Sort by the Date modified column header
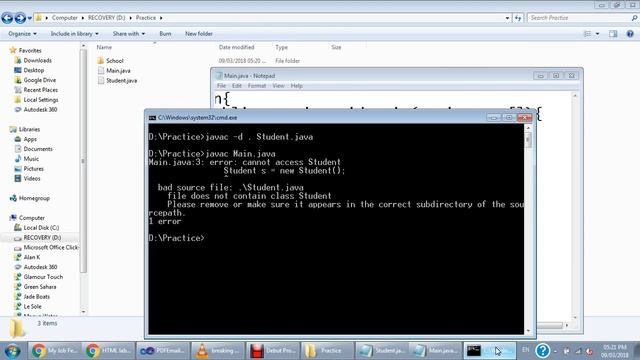The image size is (640, 360). [236, 47]
